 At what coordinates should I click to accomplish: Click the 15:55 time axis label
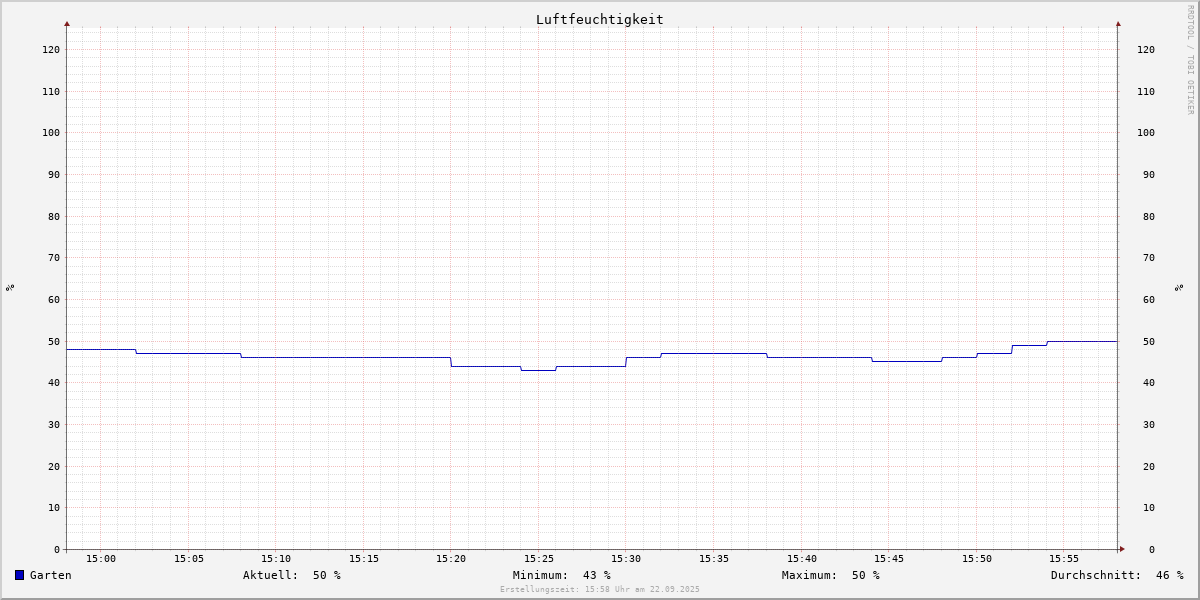(1064, 559)
